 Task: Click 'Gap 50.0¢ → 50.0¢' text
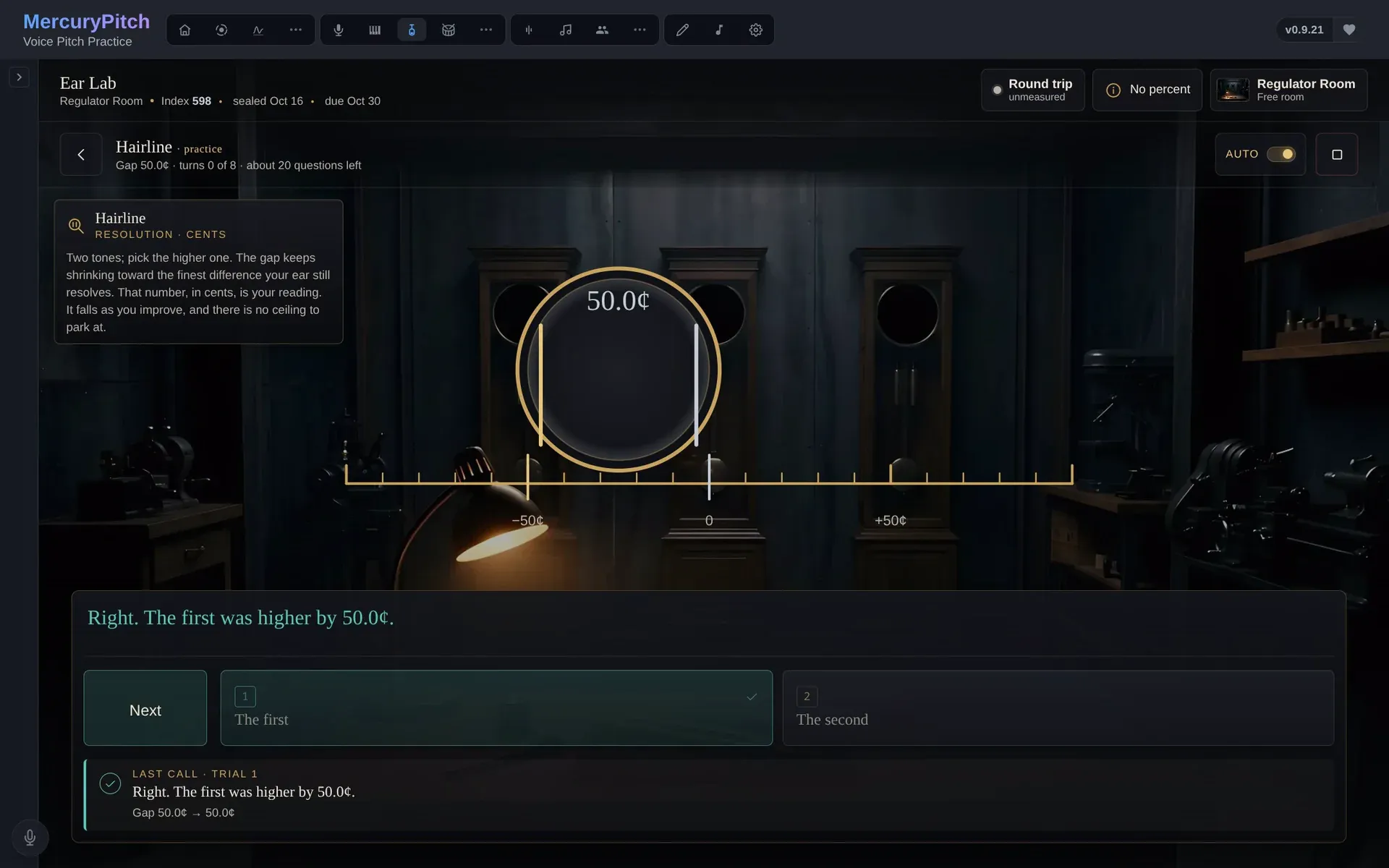[x=183, y=813]
